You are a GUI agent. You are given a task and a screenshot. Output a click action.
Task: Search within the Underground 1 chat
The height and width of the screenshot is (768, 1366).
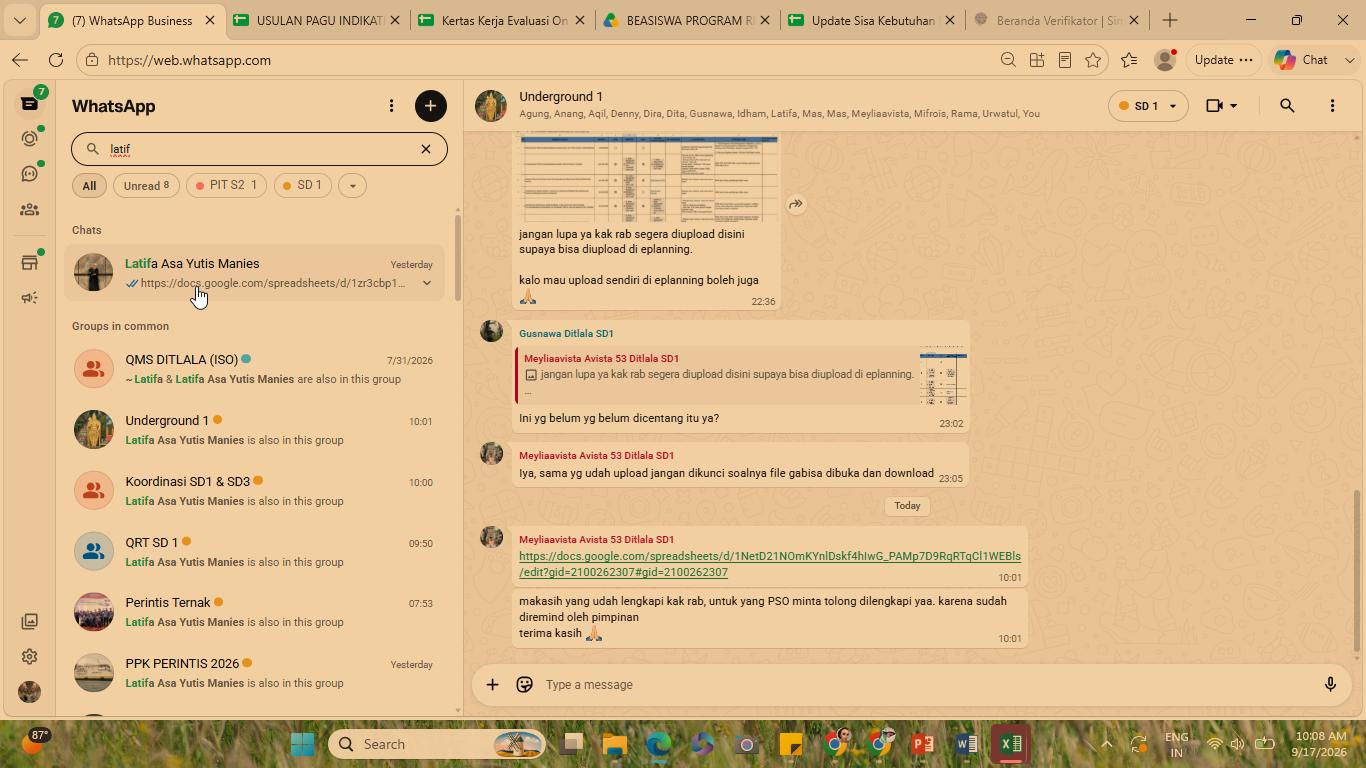[x=1287, y=106]
